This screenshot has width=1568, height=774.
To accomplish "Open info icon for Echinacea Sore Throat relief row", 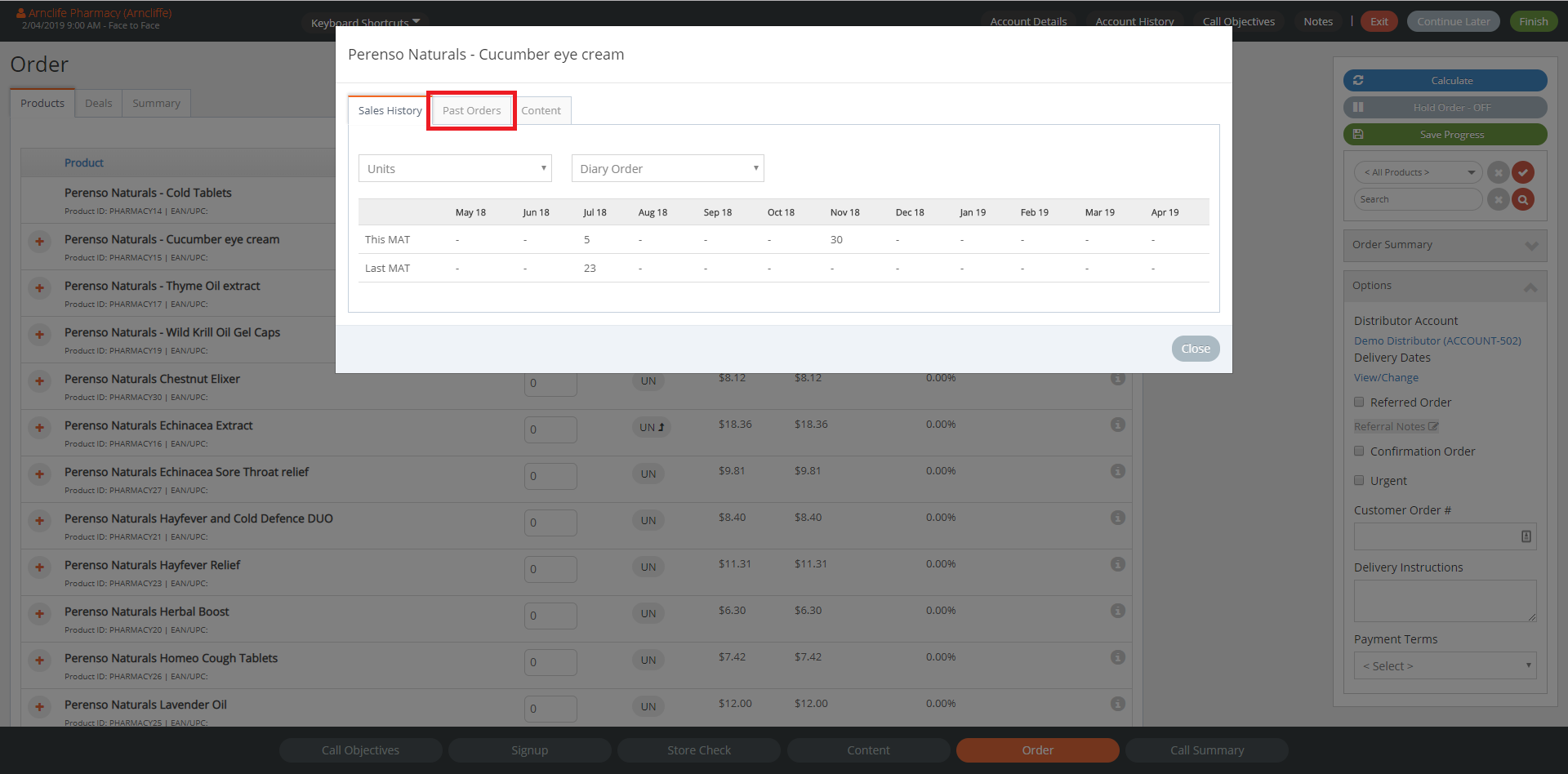I will [x=1118, y=471].
